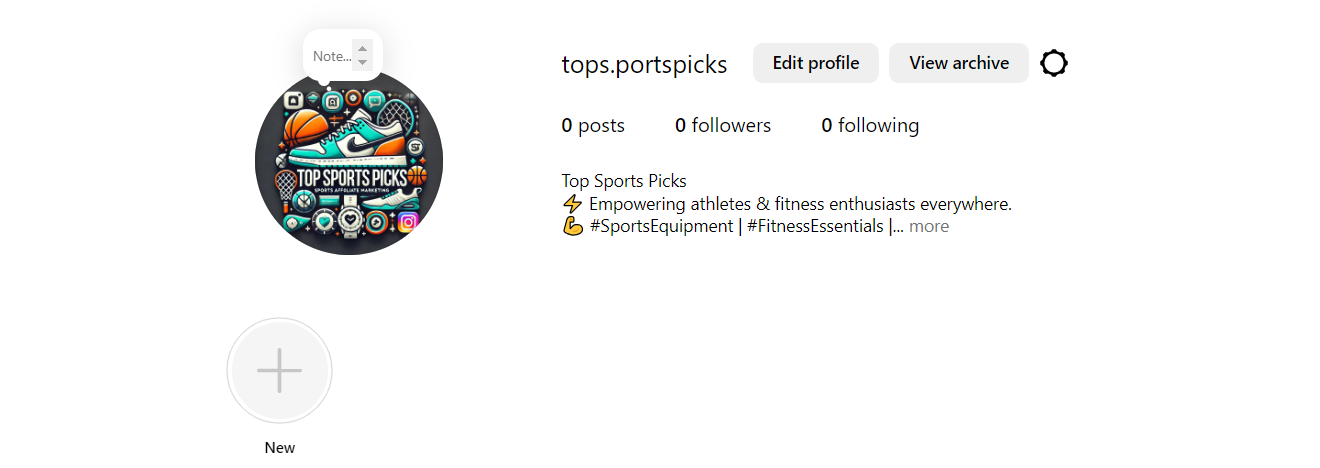Open the settings gear icon
The width and height of the screenshot is (1320, 468).
pyautogui.click(x=1054, y=63)
